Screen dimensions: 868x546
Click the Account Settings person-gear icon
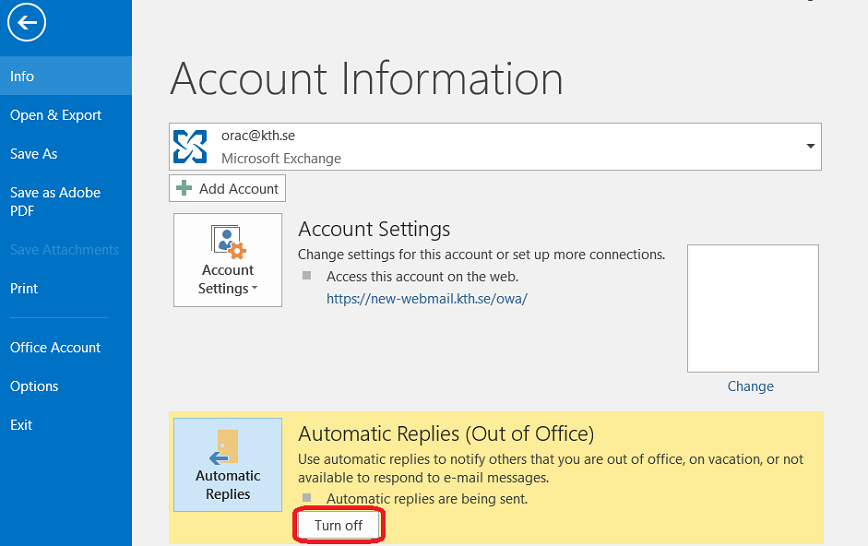coord(228,241)
